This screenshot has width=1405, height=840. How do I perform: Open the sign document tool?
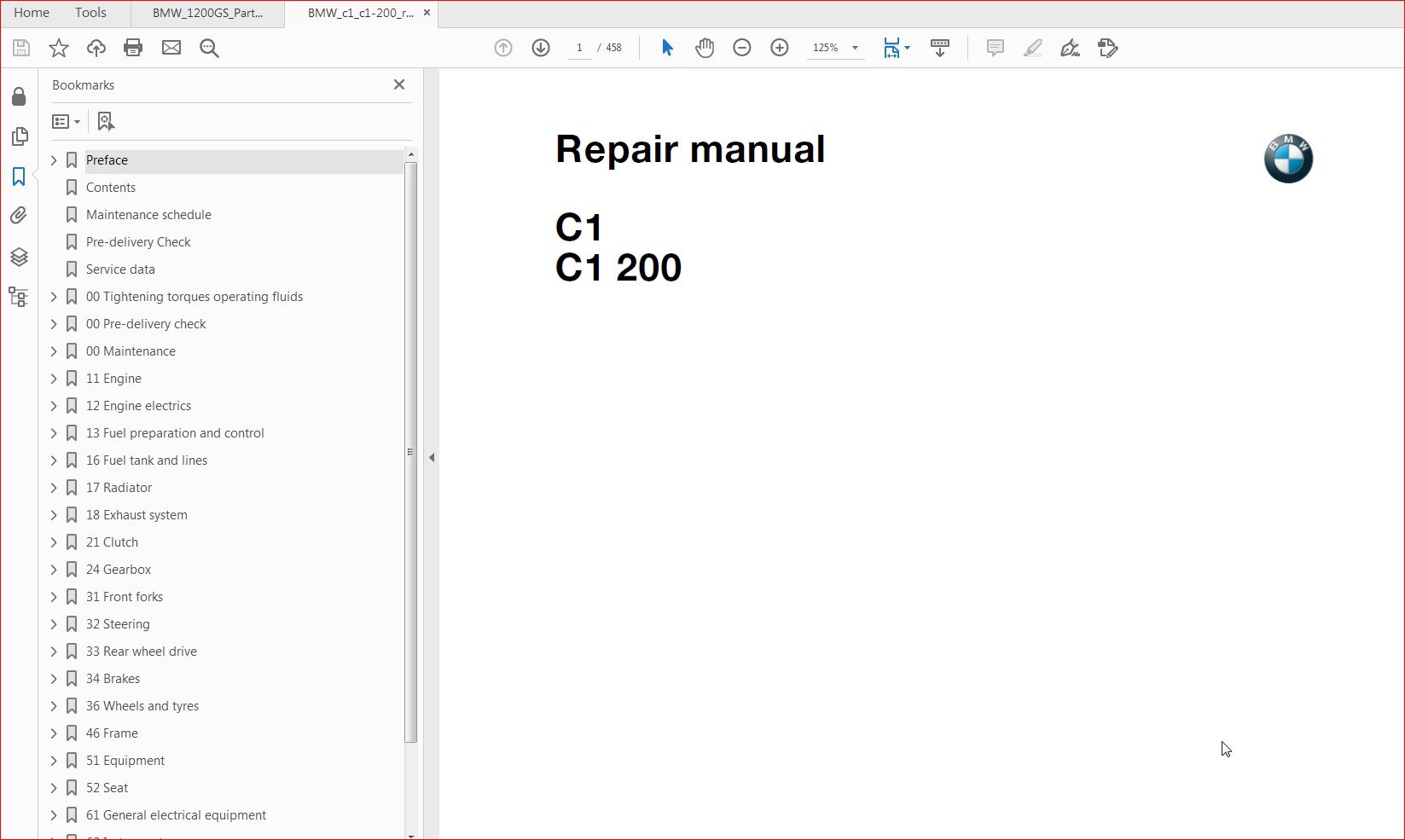(x=1070, y=48)
